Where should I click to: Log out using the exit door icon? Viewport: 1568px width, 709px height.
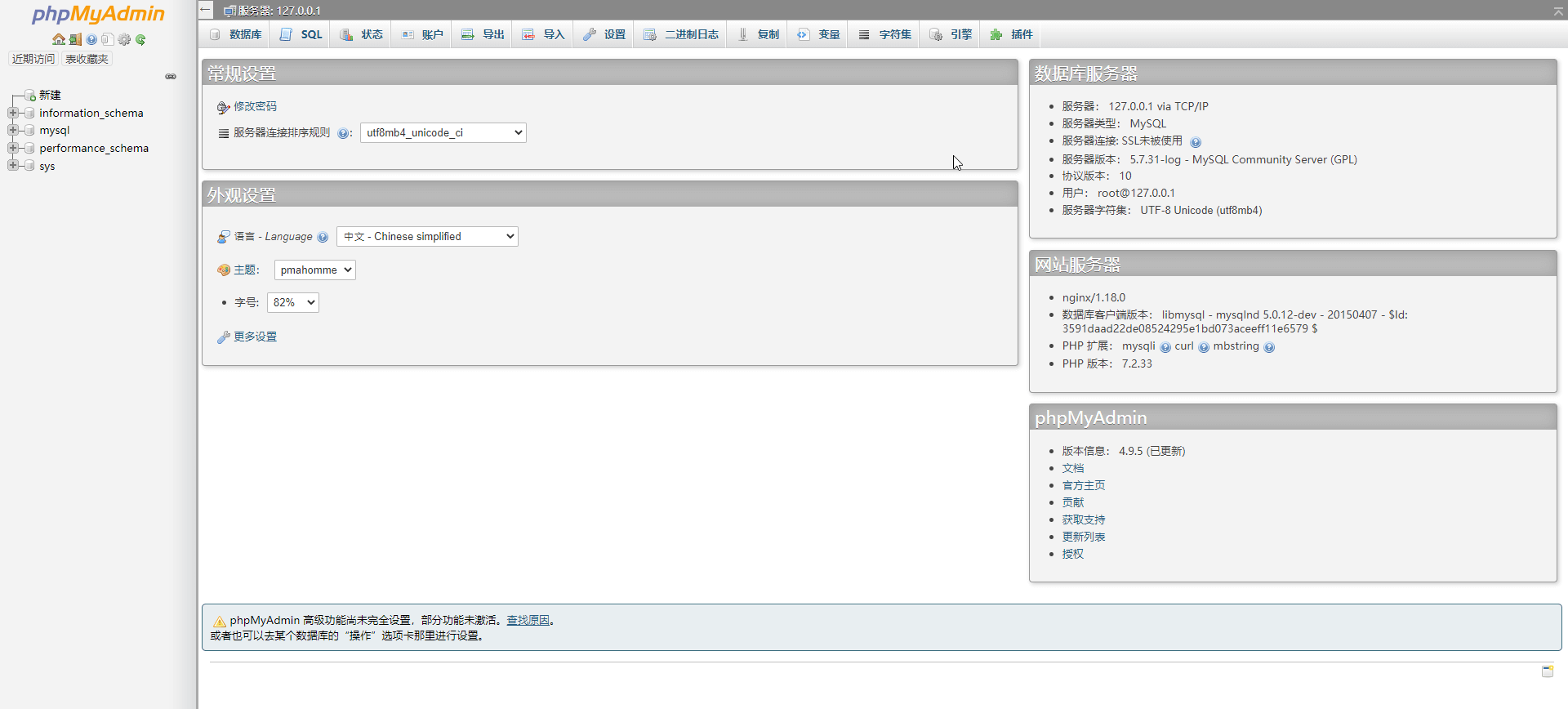(x=75, y=39)
